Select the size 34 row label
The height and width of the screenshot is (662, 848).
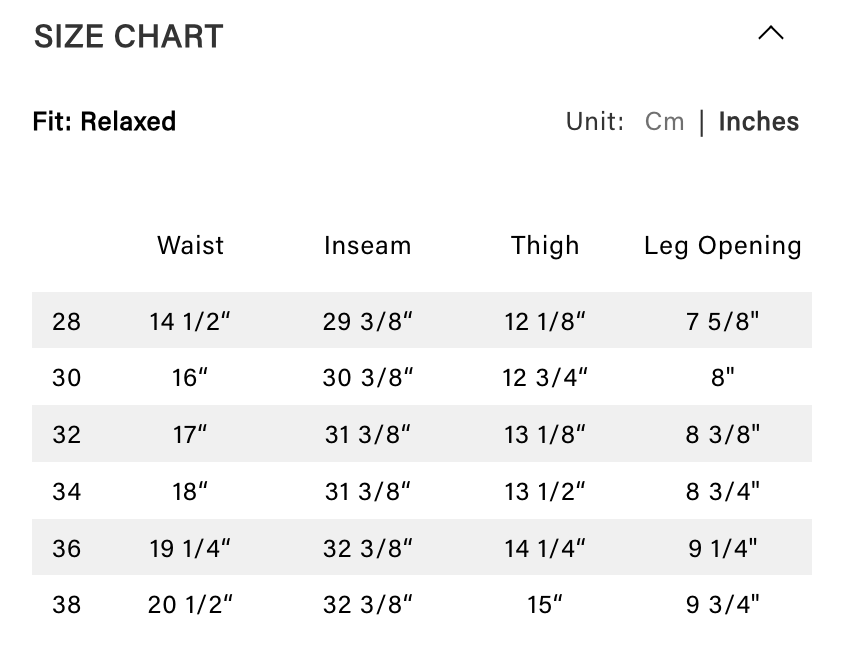pos(66,491)
